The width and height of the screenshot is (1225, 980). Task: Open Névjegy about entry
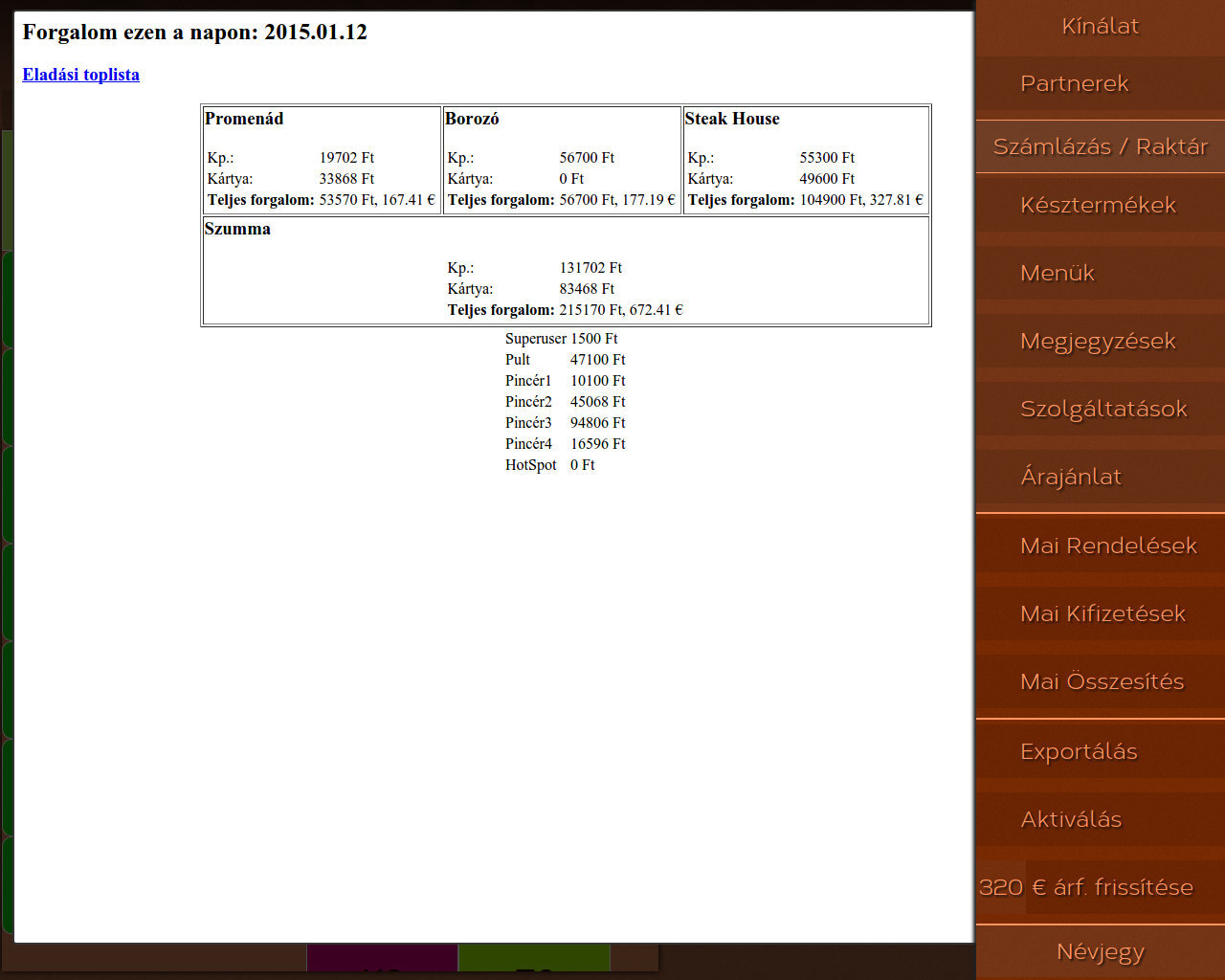pyautogui.click(x=1100, y=952)
